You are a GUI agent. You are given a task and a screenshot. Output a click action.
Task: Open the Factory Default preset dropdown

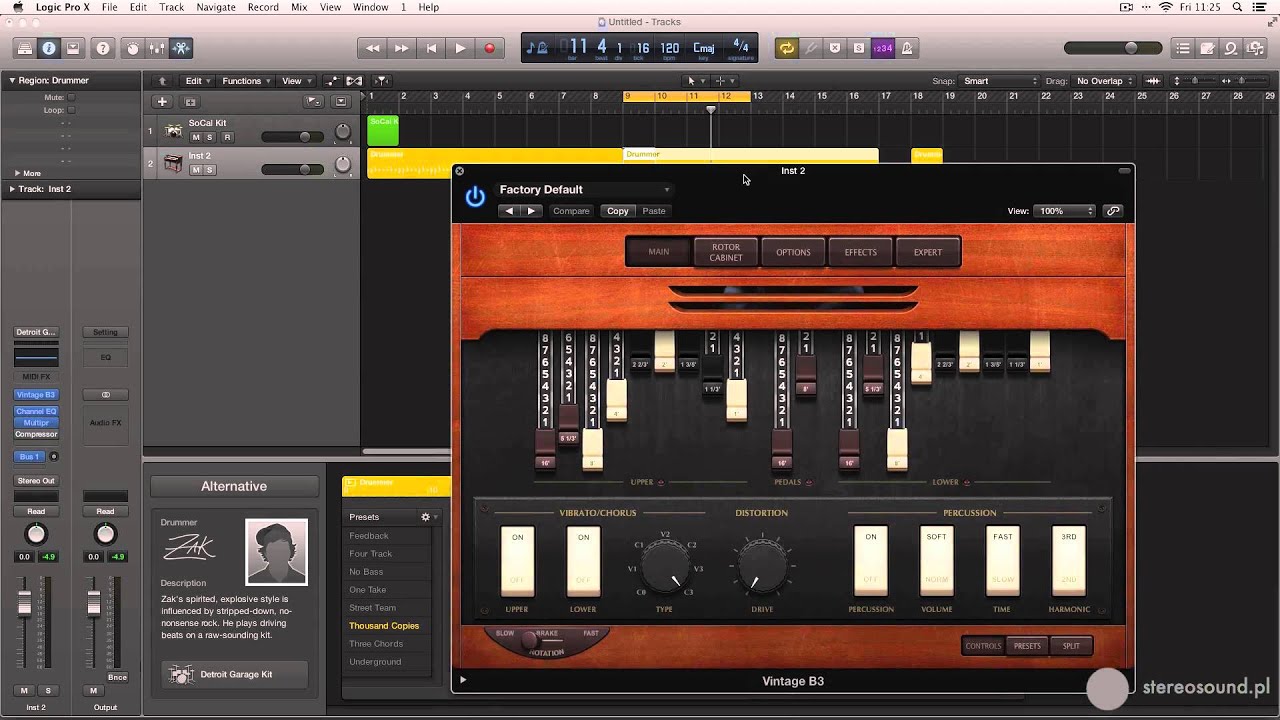pyautogui.click(x=584, y=189)
